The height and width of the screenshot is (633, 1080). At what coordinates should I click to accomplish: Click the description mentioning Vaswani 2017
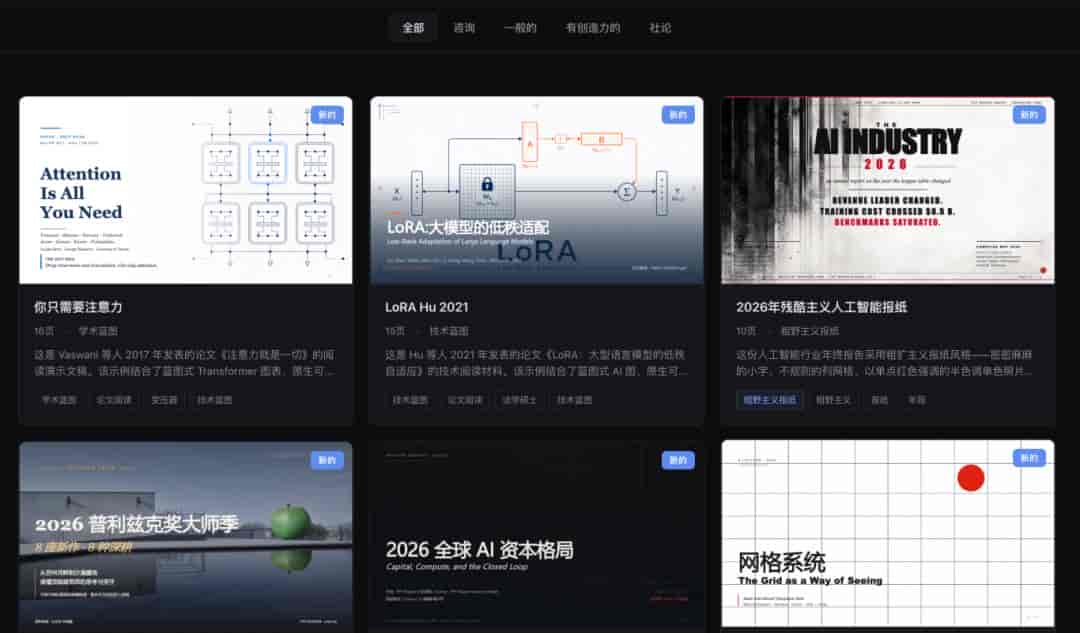(185, 363)
